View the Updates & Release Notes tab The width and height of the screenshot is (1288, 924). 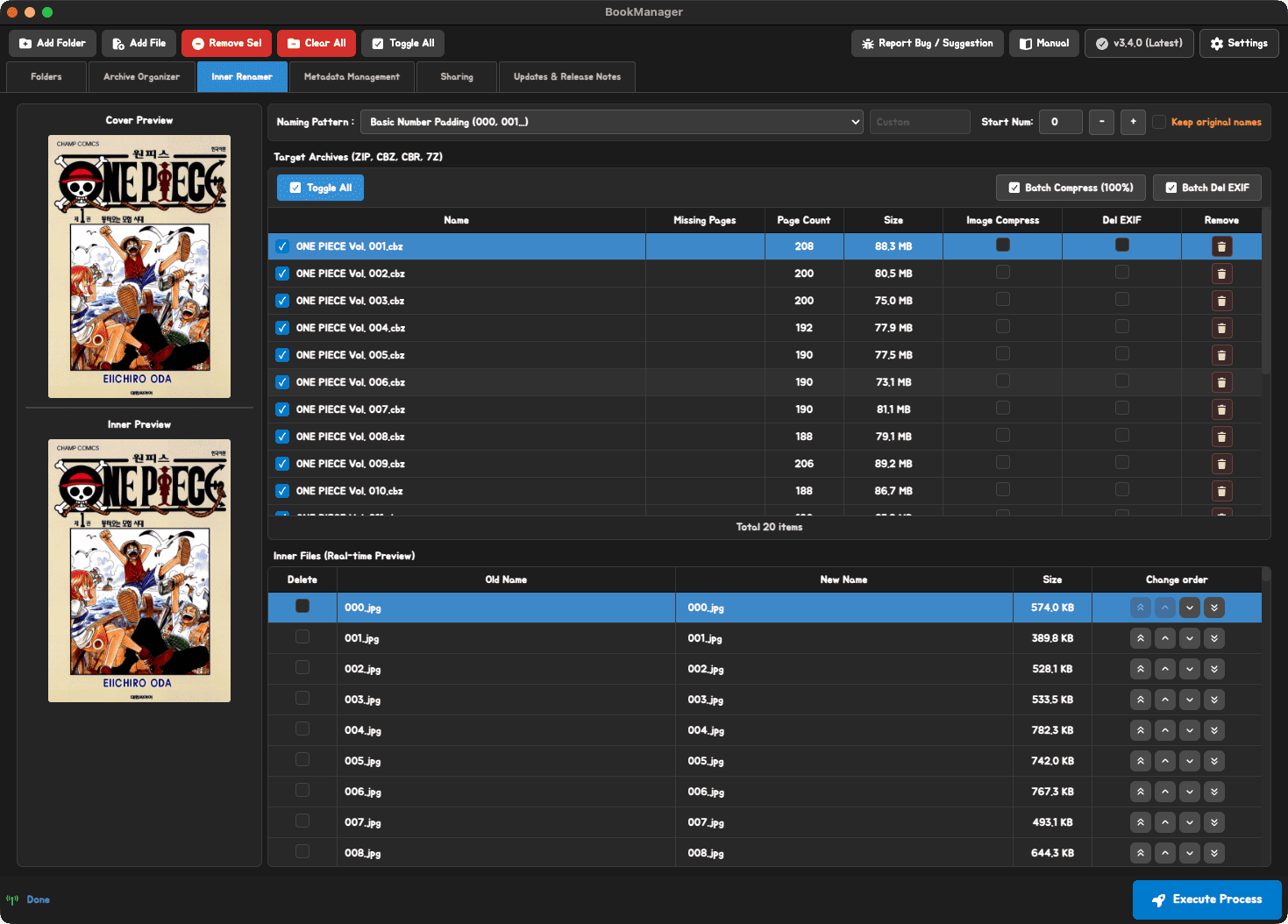pyautogui.click(x=567, y=77)
